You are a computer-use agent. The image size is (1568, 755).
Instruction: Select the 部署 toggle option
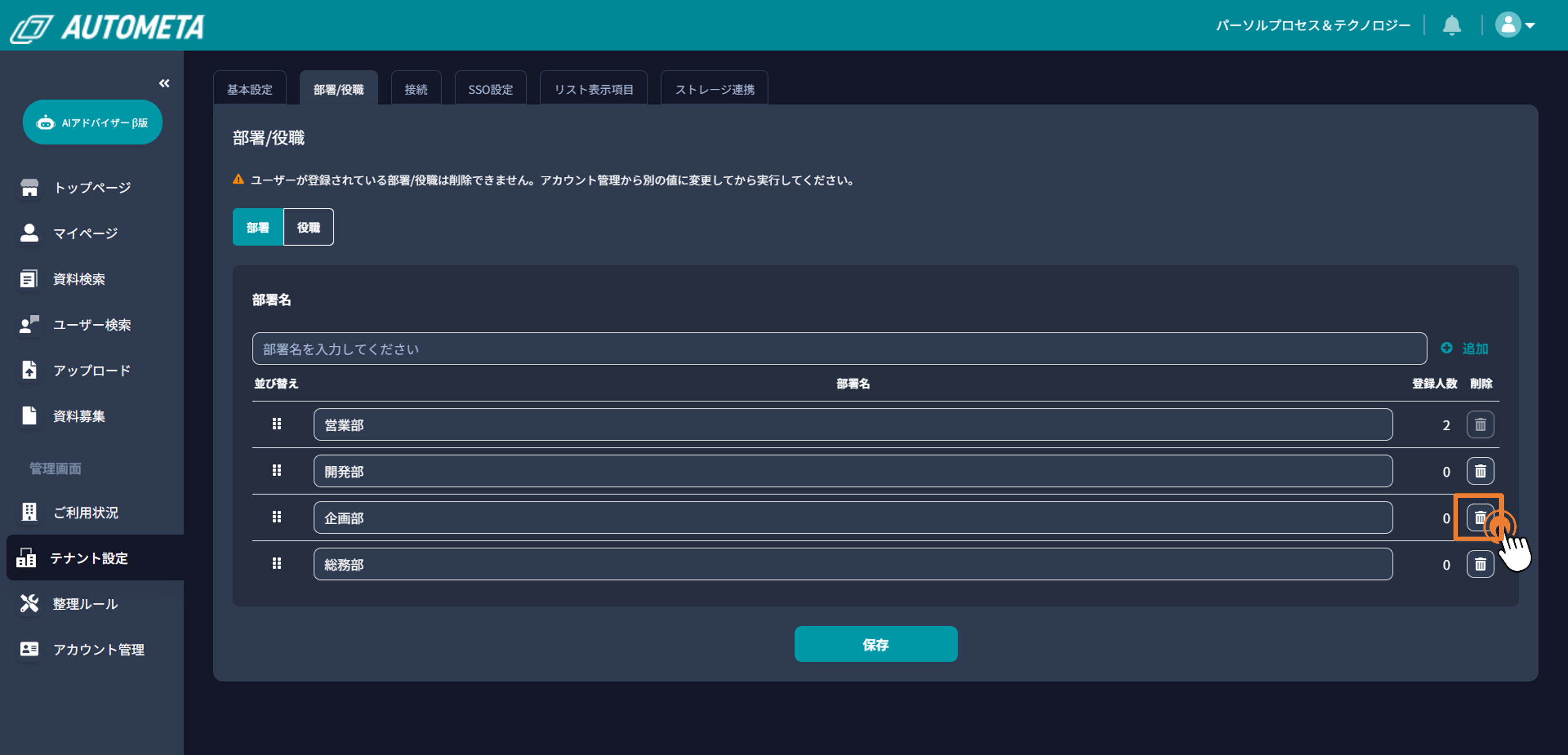pos(258,227)
